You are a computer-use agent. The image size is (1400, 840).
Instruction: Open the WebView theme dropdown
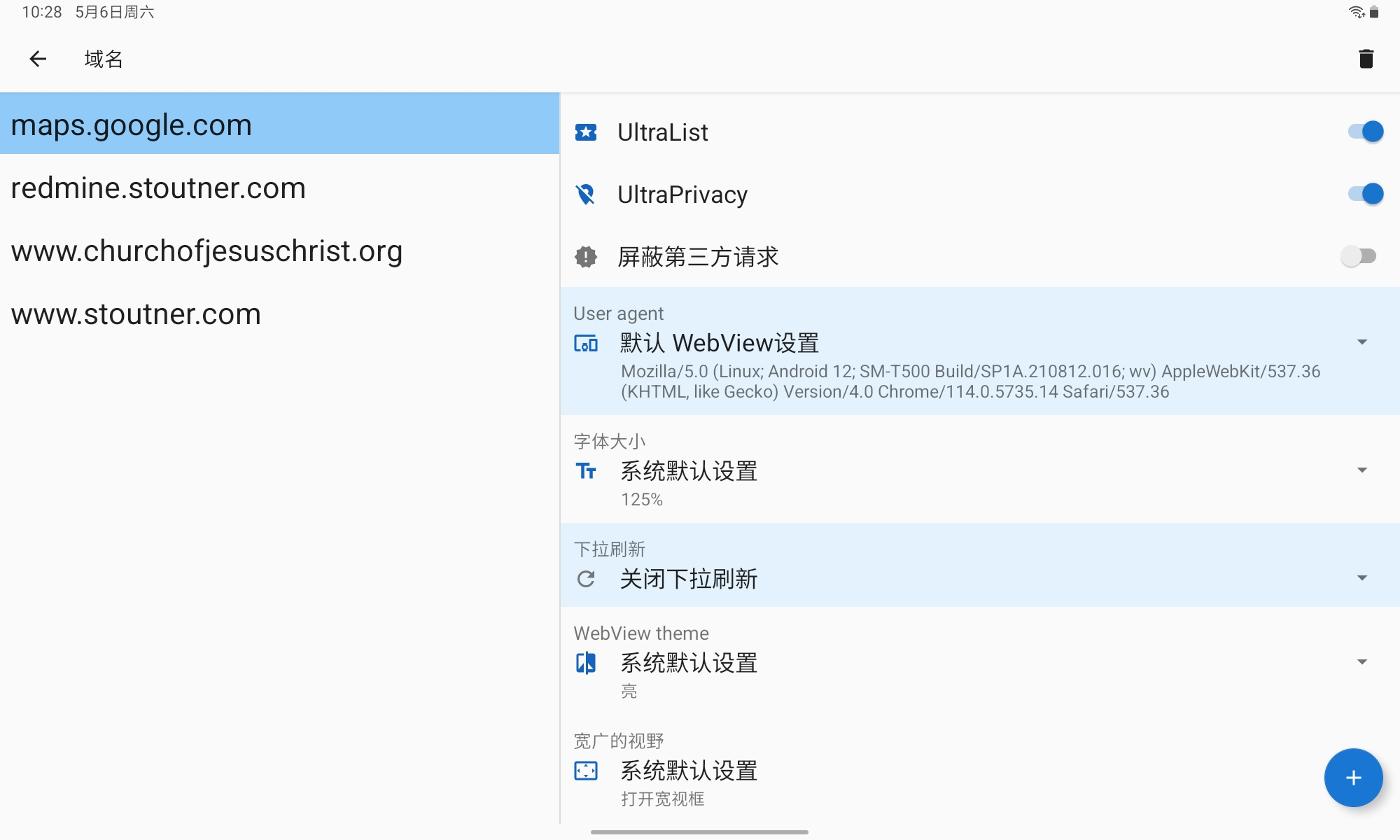tap(1361, 662)
